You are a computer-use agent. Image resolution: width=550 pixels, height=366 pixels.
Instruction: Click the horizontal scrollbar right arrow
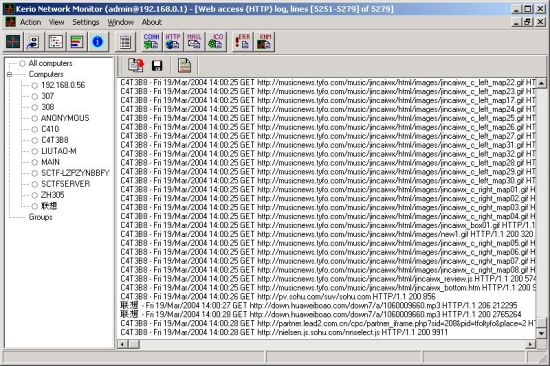coord(530,344)
